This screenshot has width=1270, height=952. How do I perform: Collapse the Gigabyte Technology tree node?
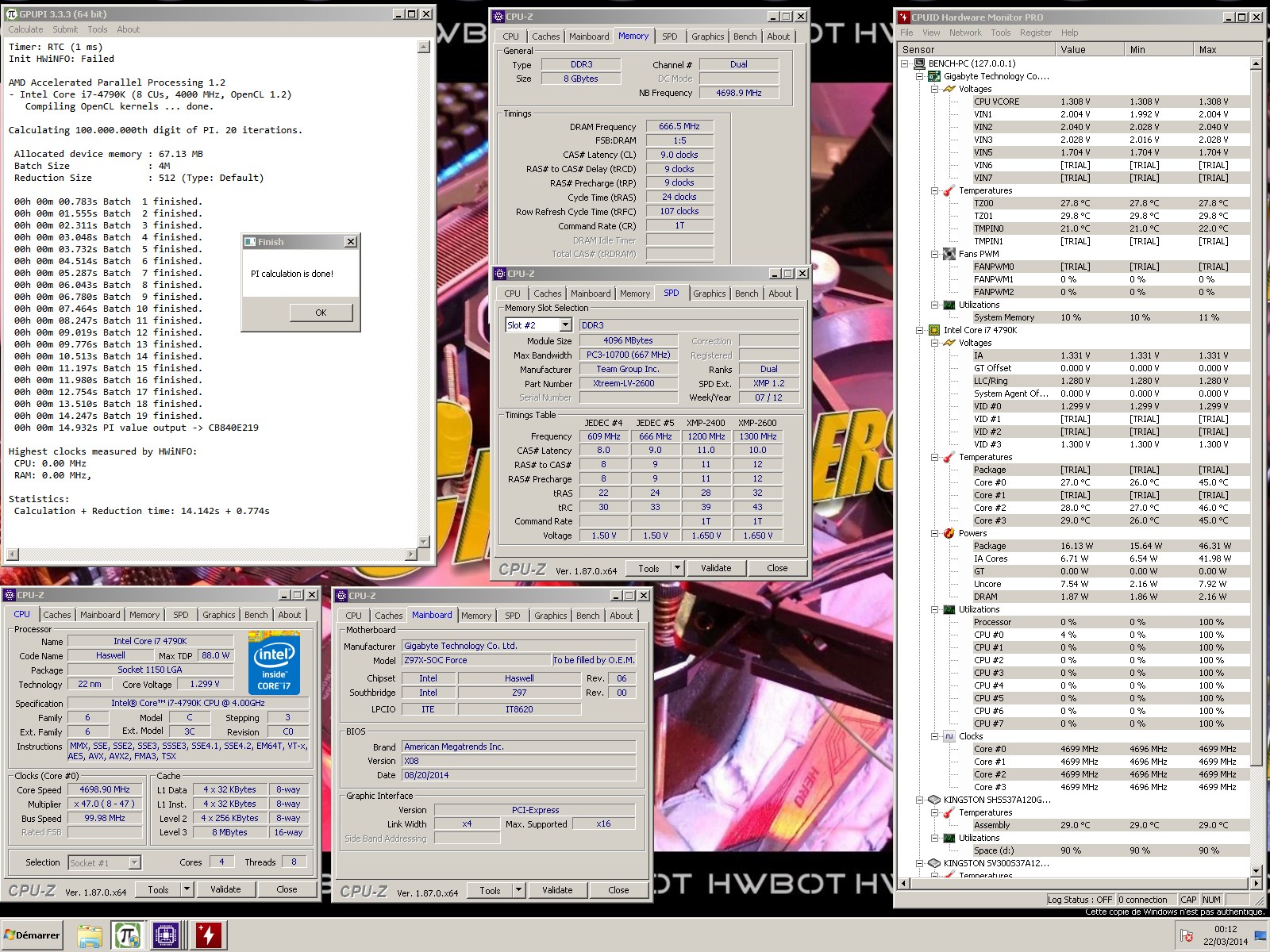[x=920, y=76]
